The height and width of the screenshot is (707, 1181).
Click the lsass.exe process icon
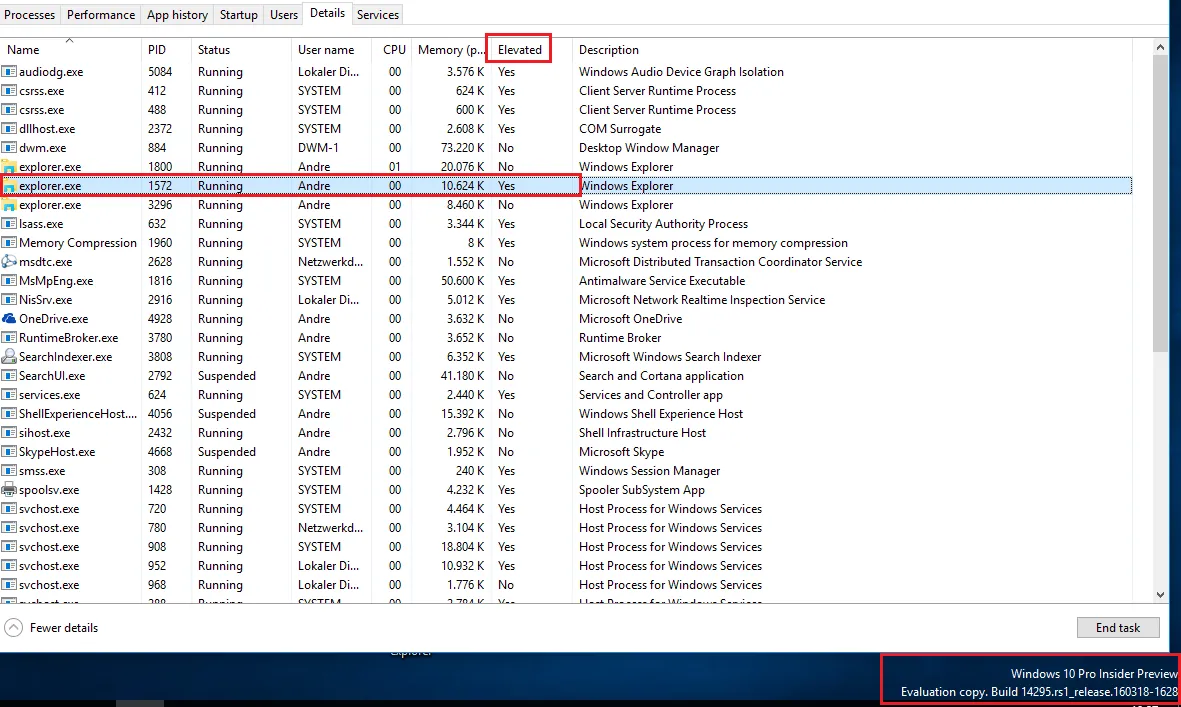pos(9,224)
